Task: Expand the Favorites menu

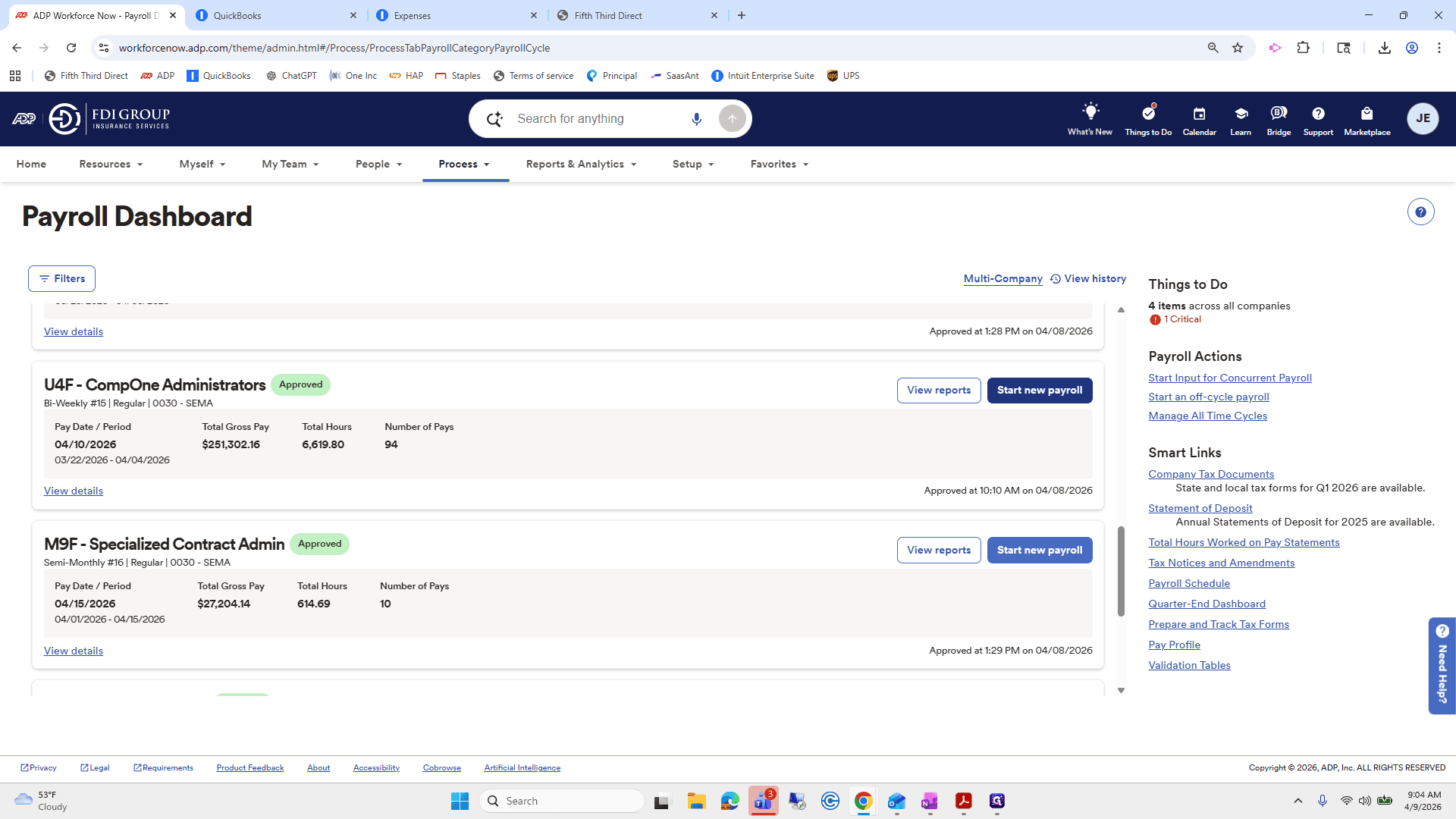Action: pyautogui.click(x=780, y=164)
